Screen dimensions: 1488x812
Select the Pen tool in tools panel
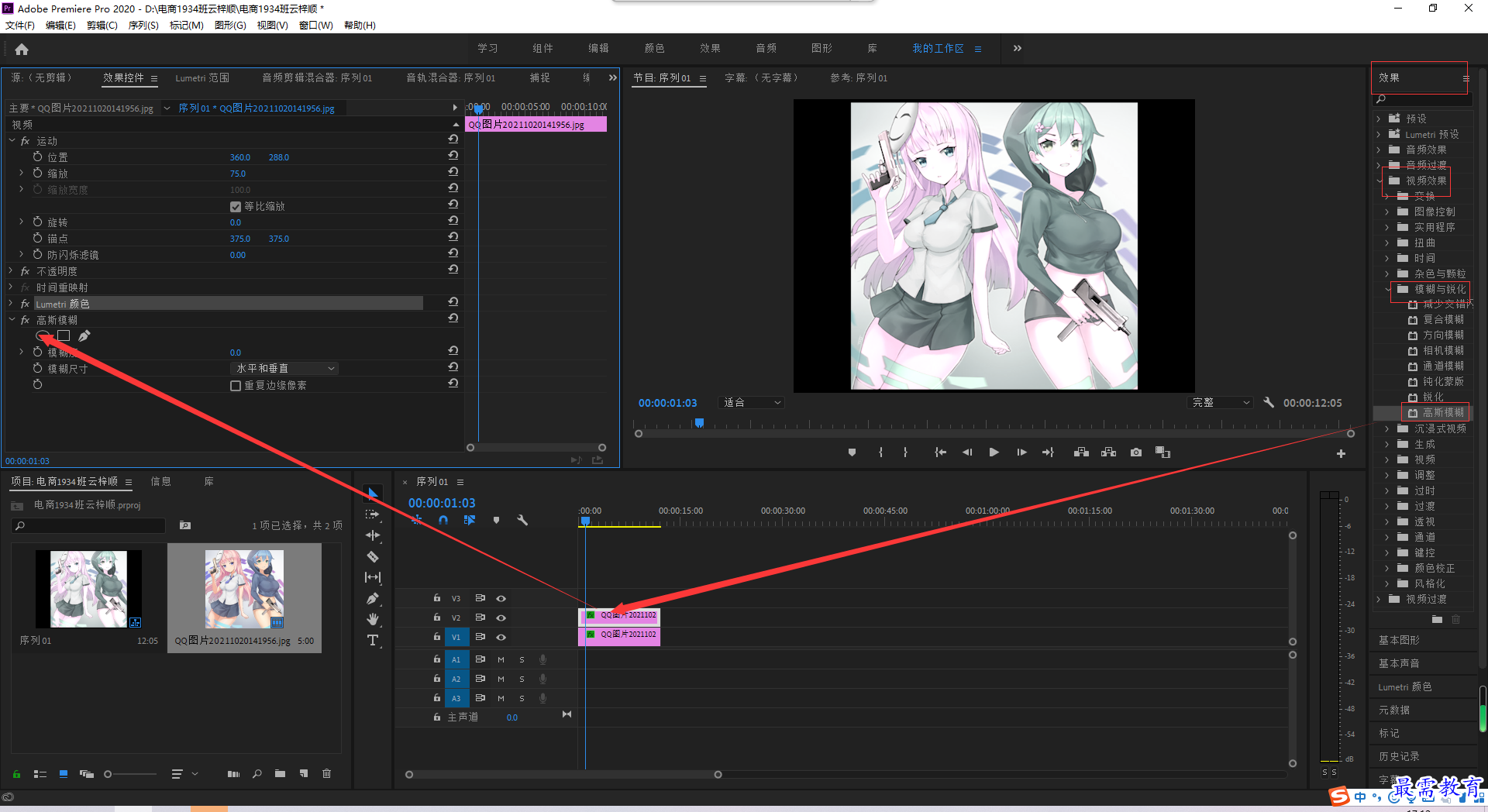coord(373,598)
